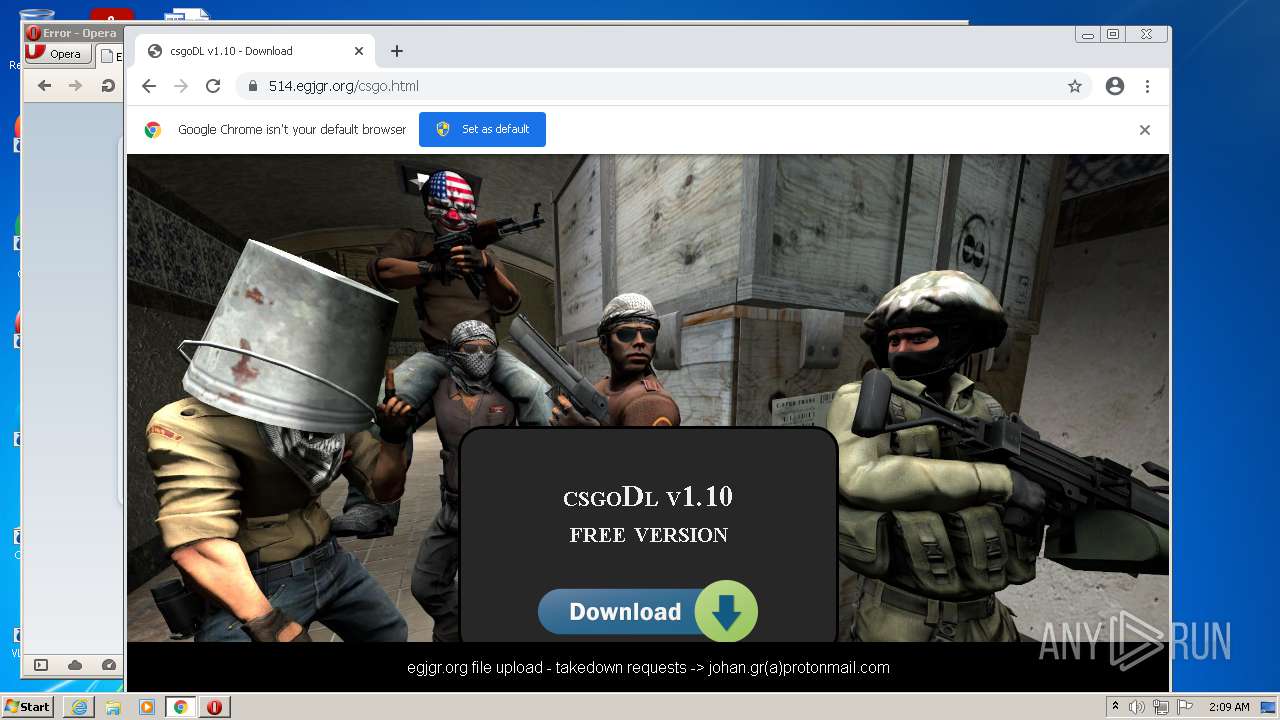The height and width of the screenshot is (720, 1280).
Task: Open Opera Link cloud icon
Action: tap(75, 665)
